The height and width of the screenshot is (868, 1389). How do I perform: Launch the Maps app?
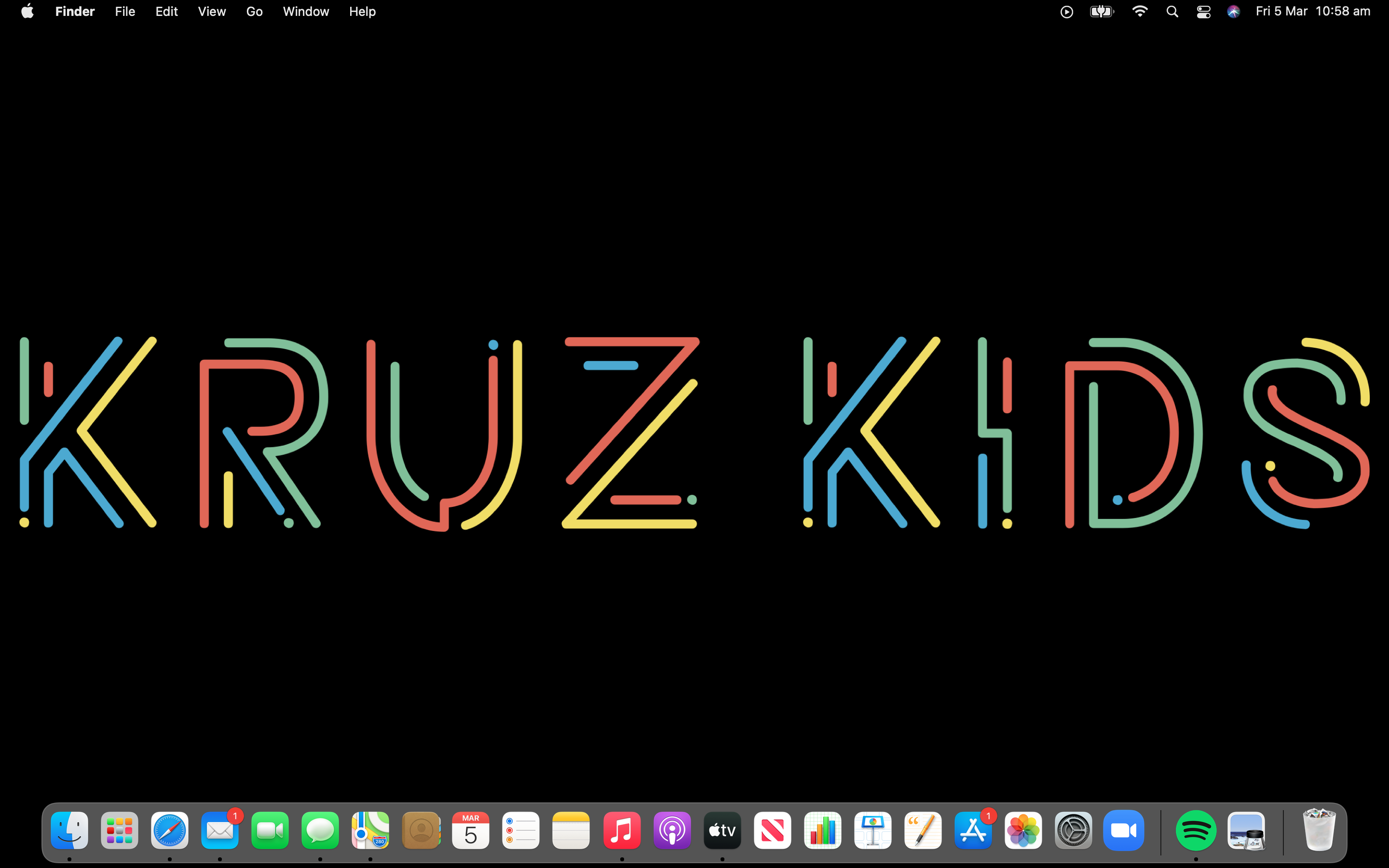tap(370, 831)
